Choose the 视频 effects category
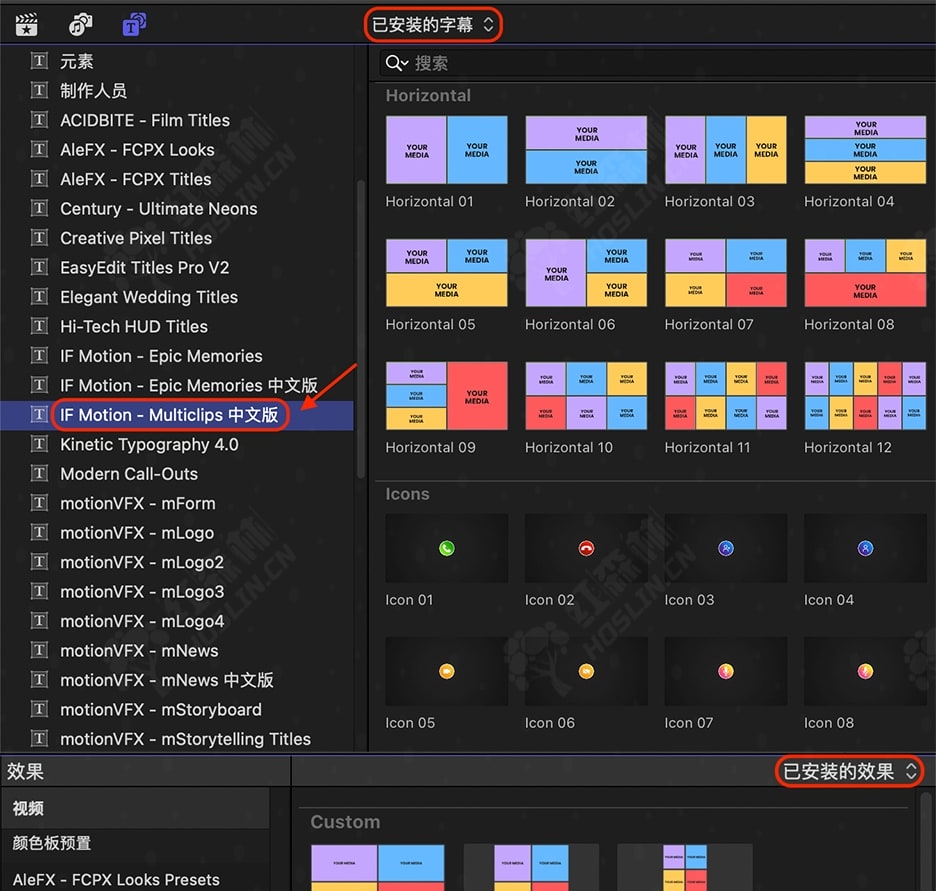 coord(28,808)
